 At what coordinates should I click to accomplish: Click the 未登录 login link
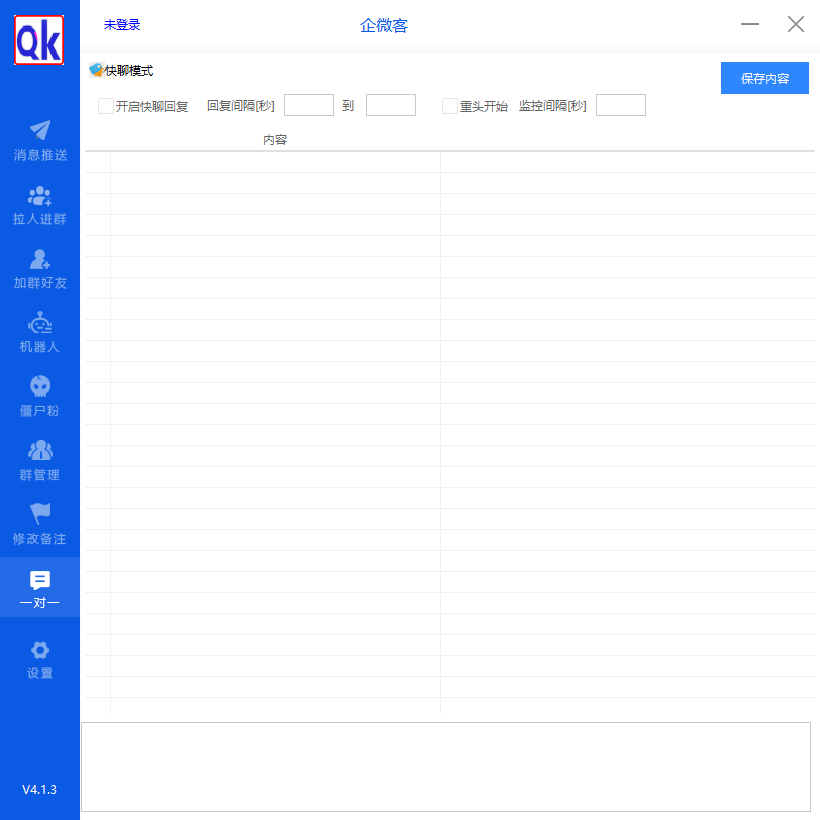(x=122, y=25)
